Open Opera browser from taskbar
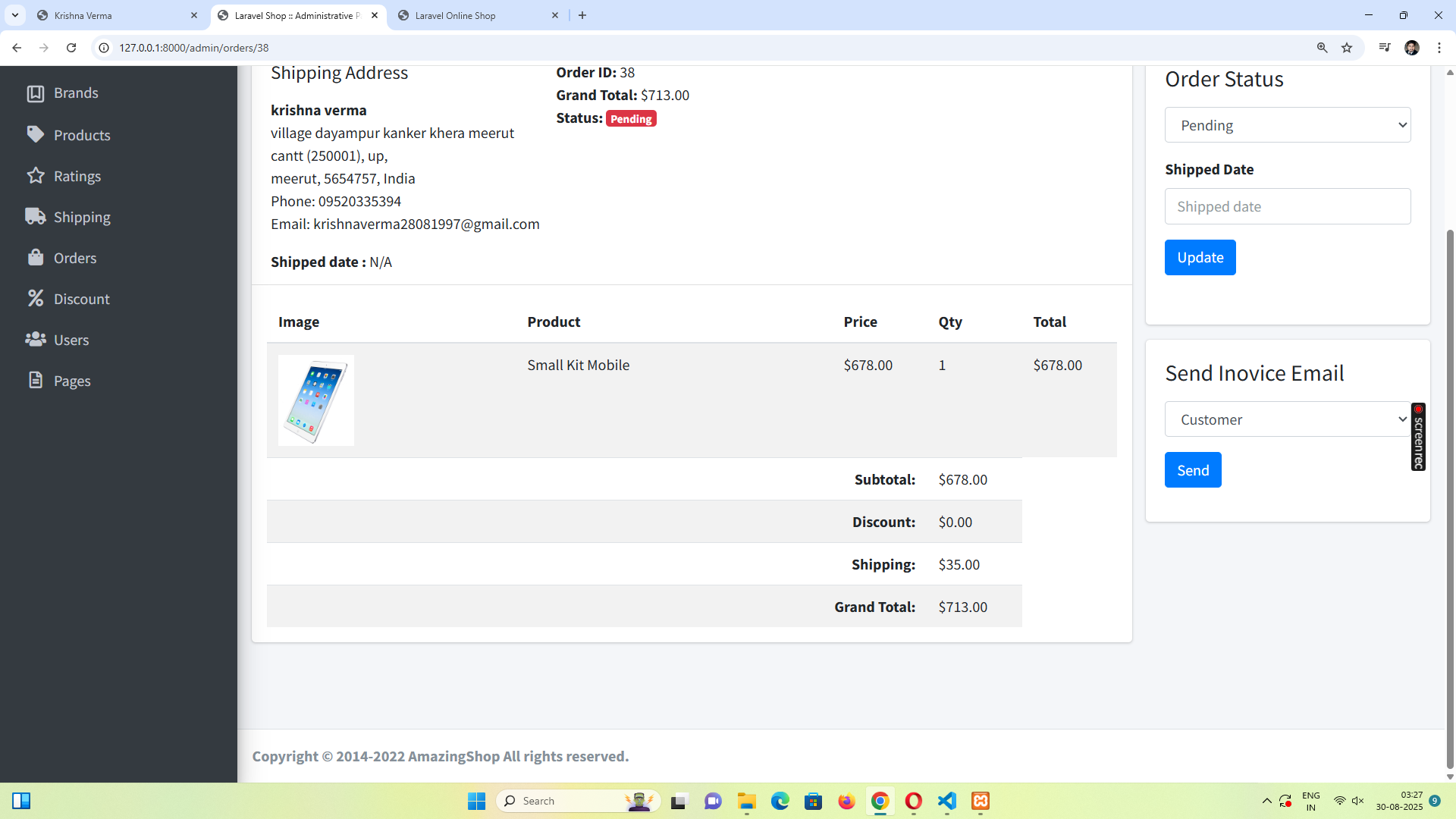Image resolution: width=1456 pixels, height=819 pixels. (x=914, y=801)
